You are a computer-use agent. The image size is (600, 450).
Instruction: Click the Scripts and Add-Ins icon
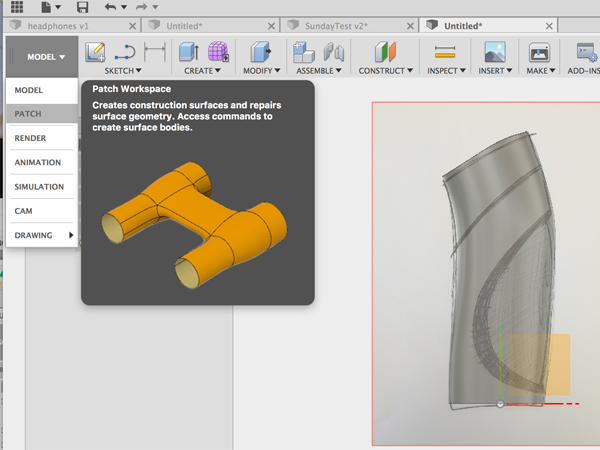coord(587,52)
